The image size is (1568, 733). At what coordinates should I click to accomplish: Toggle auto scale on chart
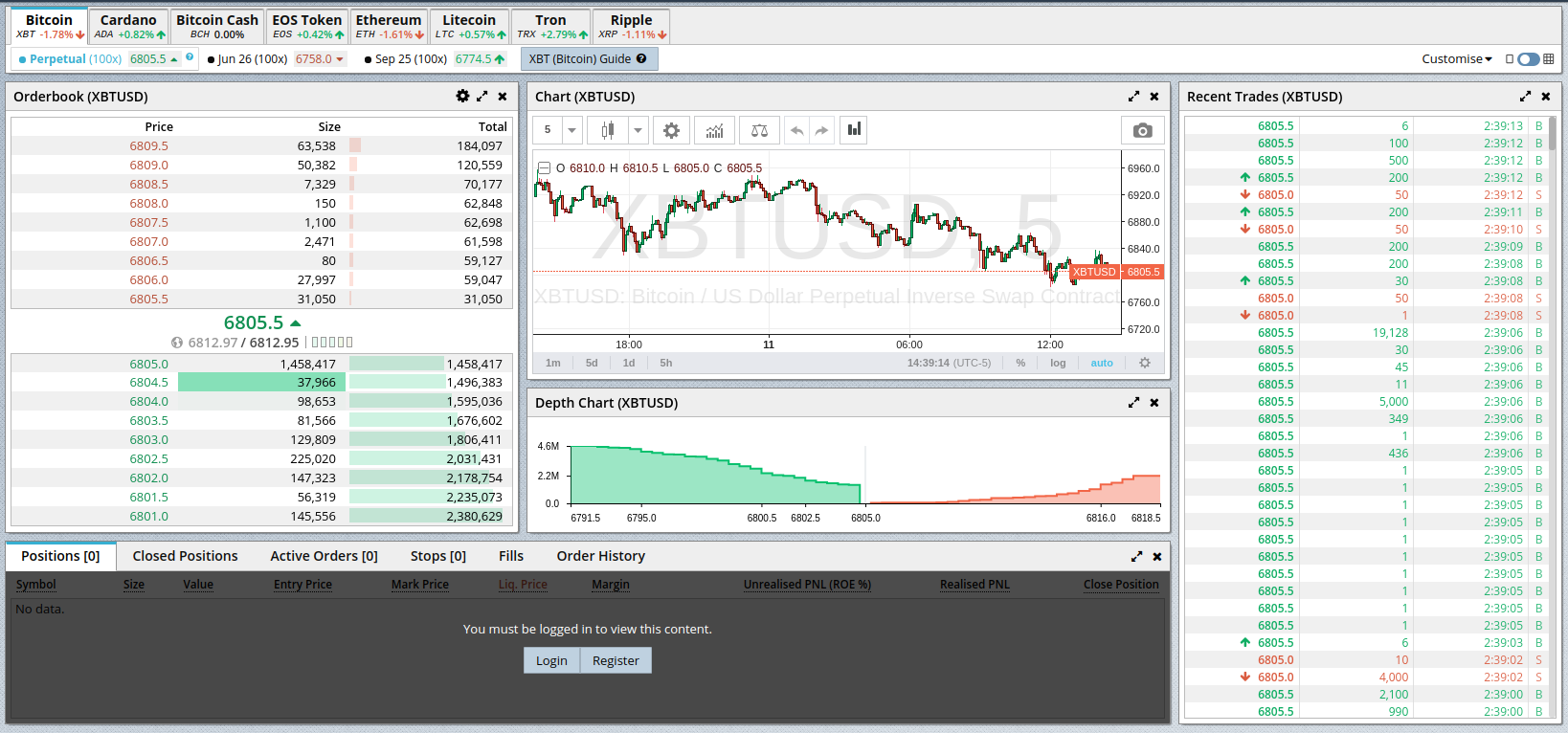(1102, 363)
